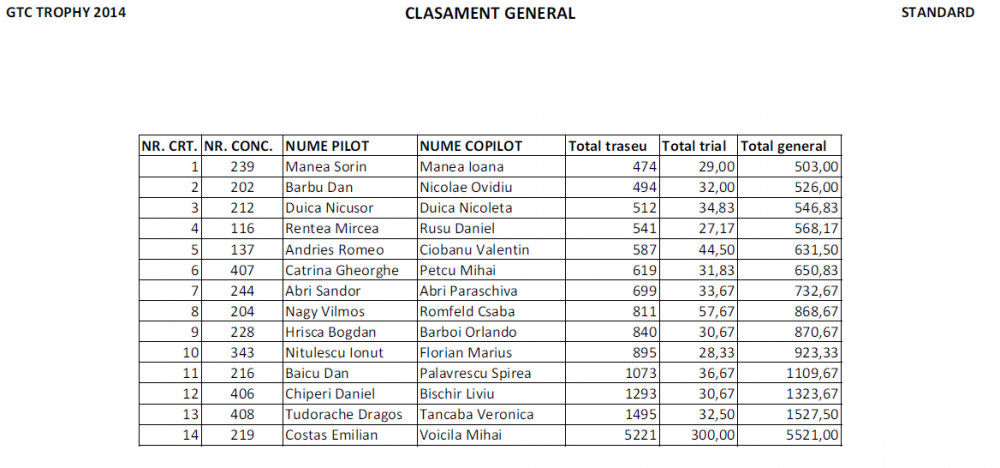Click pilot name Catrina Gheorghe
The image size is (1000, 468).
(x=342, y=270)
